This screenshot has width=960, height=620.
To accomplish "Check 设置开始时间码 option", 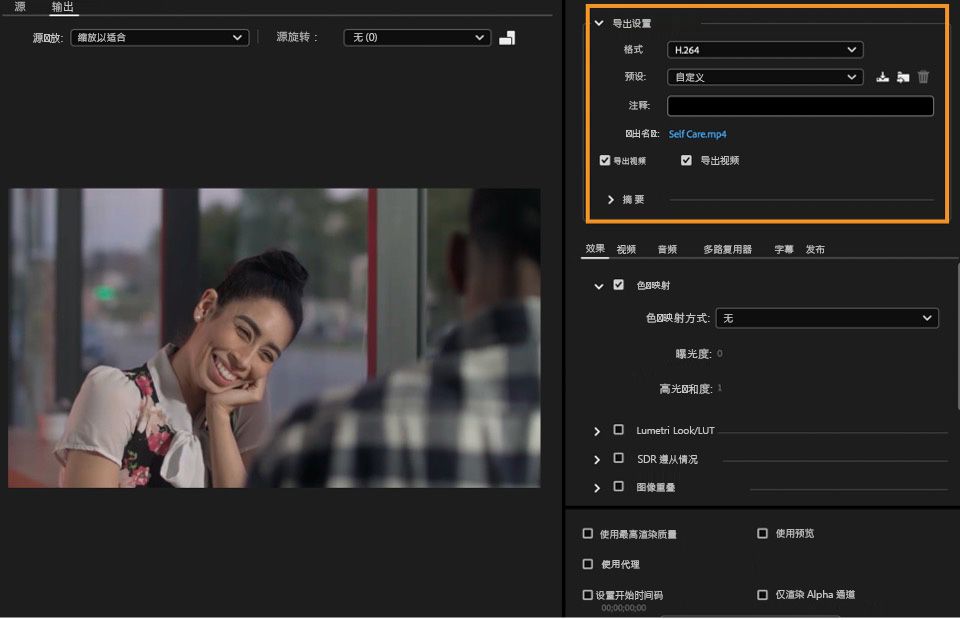I will pos(588,595).
